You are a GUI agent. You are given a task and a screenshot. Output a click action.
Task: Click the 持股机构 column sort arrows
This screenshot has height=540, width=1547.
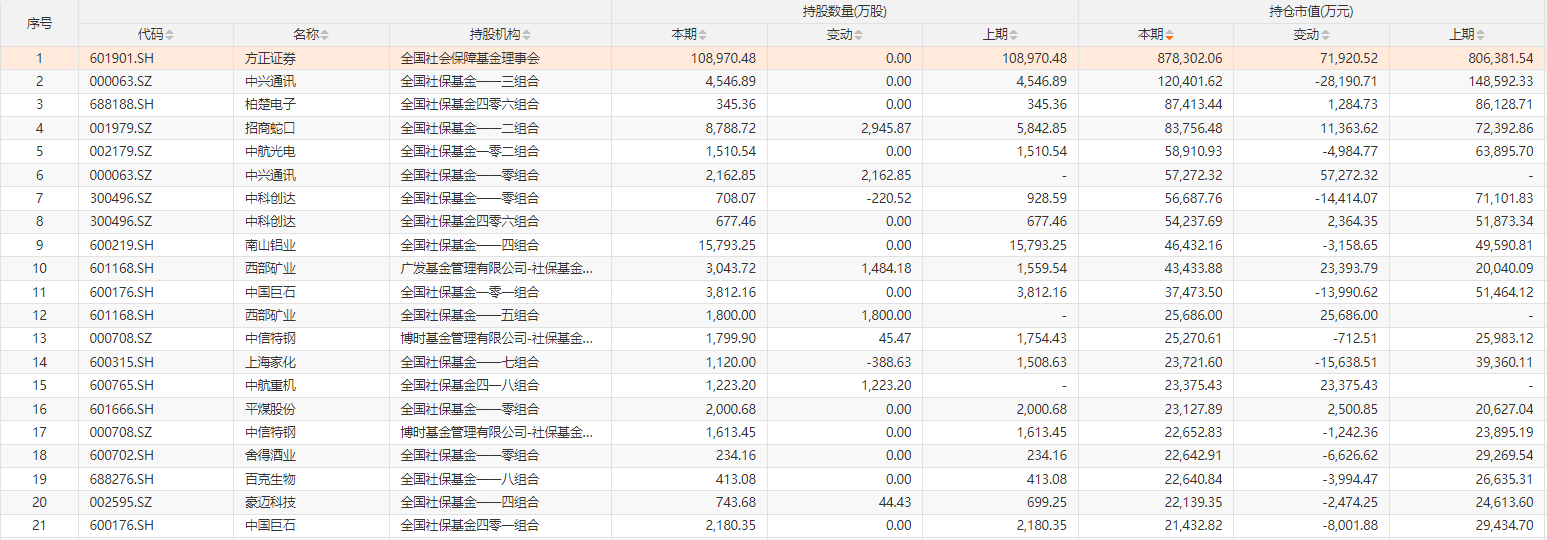point(527,35)
